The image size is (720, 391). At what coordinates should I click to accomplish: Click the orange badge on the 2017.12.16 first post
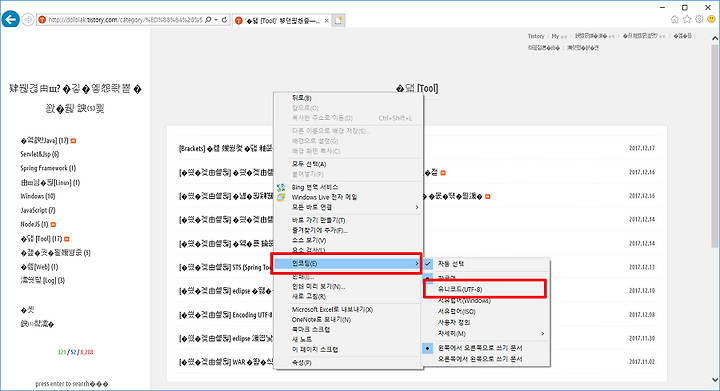point(443,173)
